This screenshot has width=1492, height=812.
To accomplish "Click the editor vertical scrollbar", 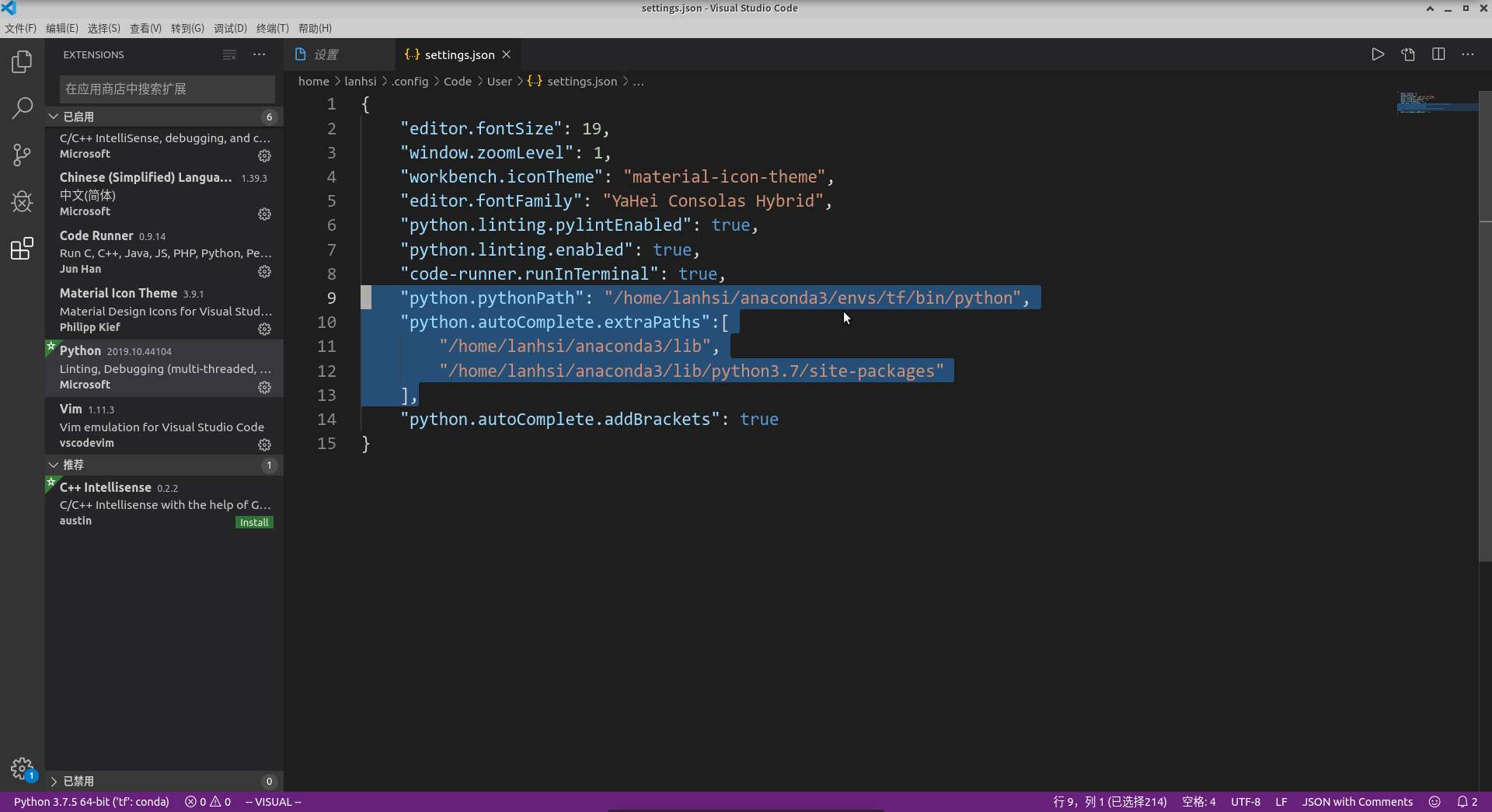I will pos(1484,326).
